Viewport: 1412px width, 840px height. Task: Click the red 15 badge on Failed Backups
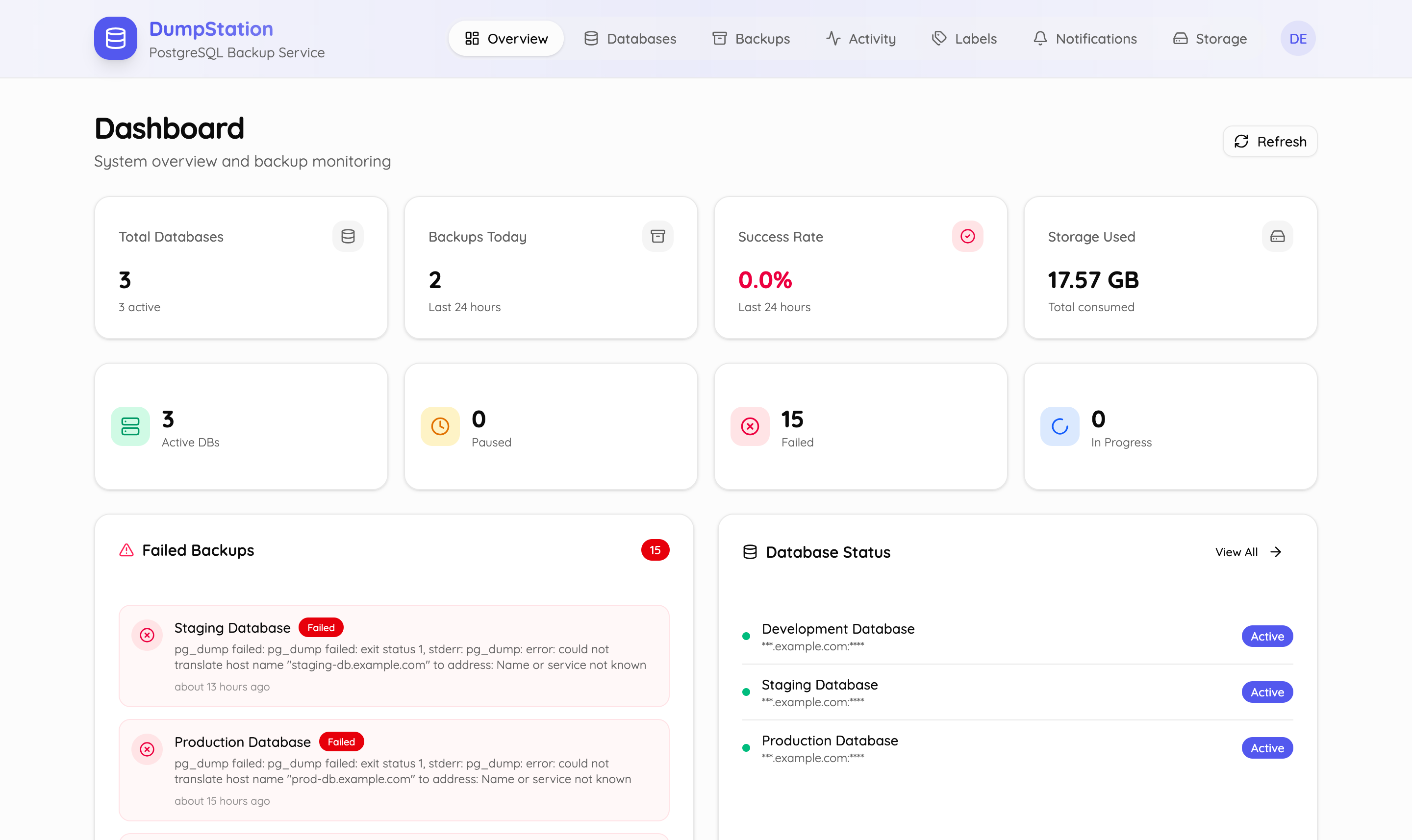point(655,549)
